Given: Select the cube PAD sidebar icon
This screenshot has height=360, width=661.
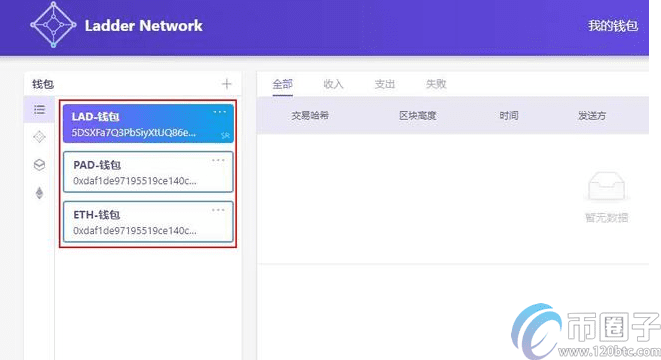Looking at the screenshot, I should [39, 165].
